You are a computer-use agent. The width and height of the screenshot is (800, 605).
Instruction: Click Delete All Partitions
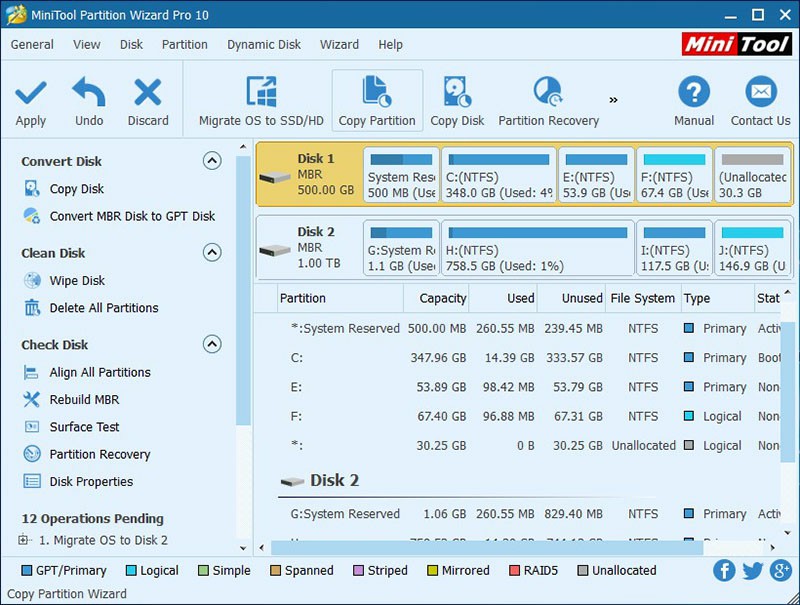click(x=104, y=308)
